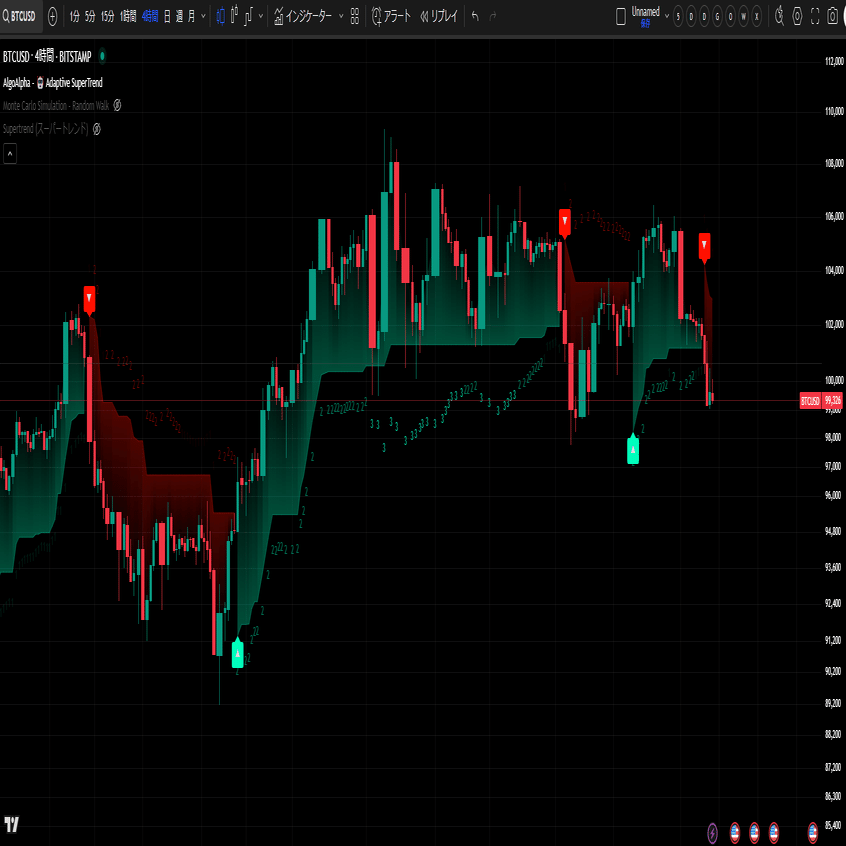
Task: Create an alert with アラート
Action: tap(391, 17)
